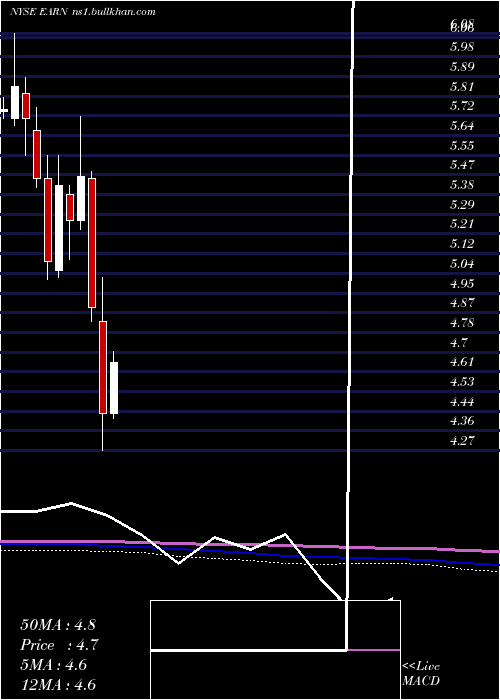Screen dimensions: 500x700
Task: Select the 4.95 price axis label
Action: pos(462,284)
